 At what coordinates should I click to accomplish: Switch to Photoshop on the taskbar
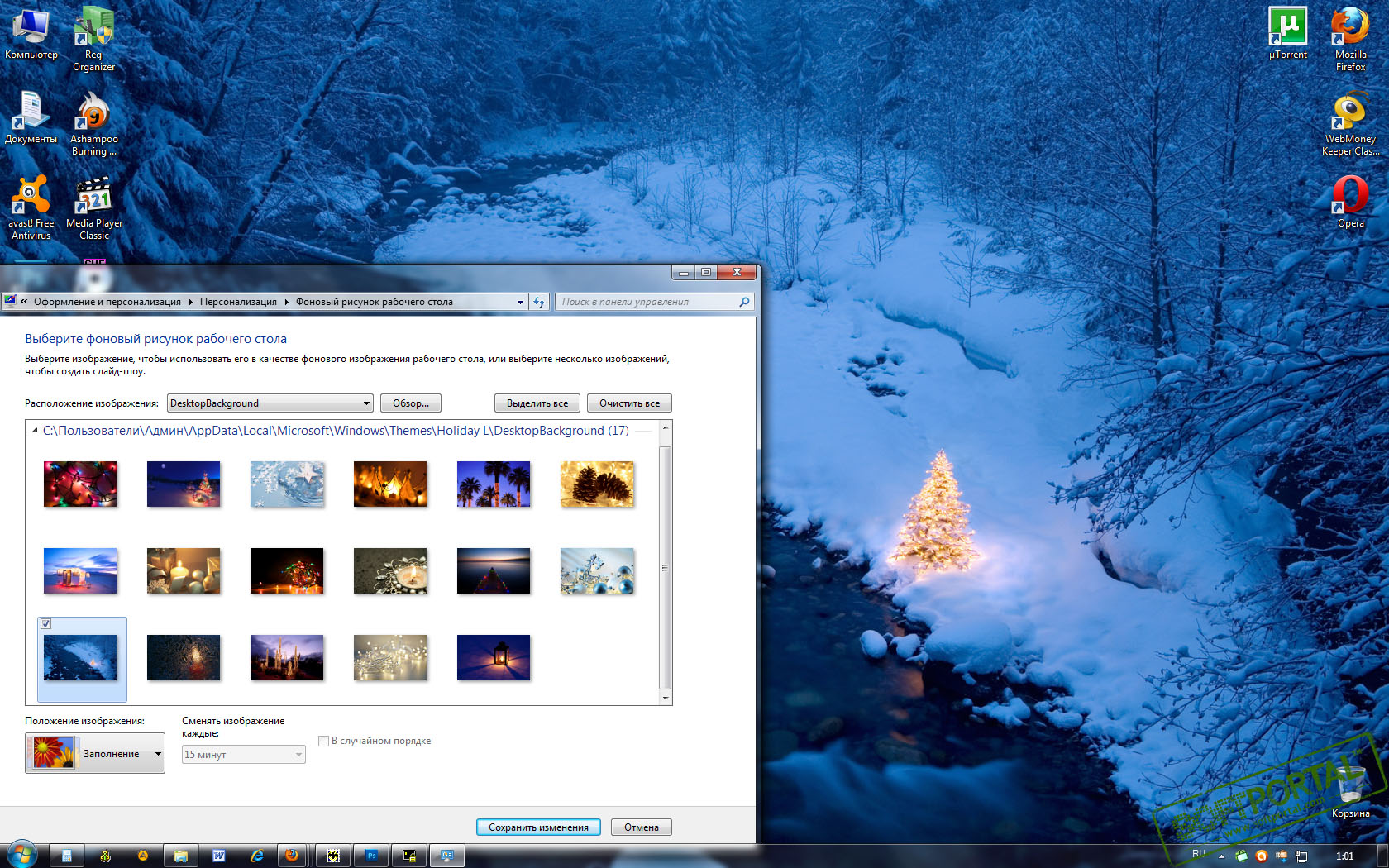coord(371,856)
